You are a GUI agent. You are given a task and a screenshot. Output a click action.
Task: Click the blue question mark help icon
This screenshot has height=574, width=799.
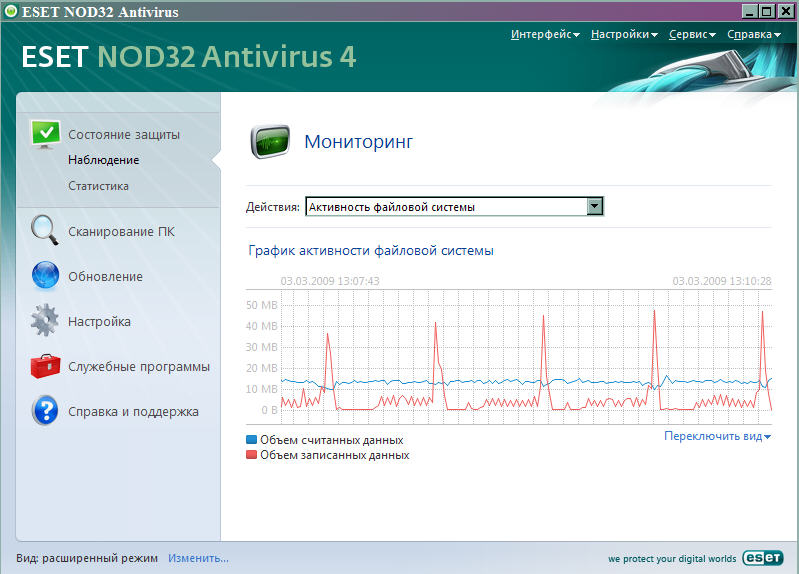[45, 410]
